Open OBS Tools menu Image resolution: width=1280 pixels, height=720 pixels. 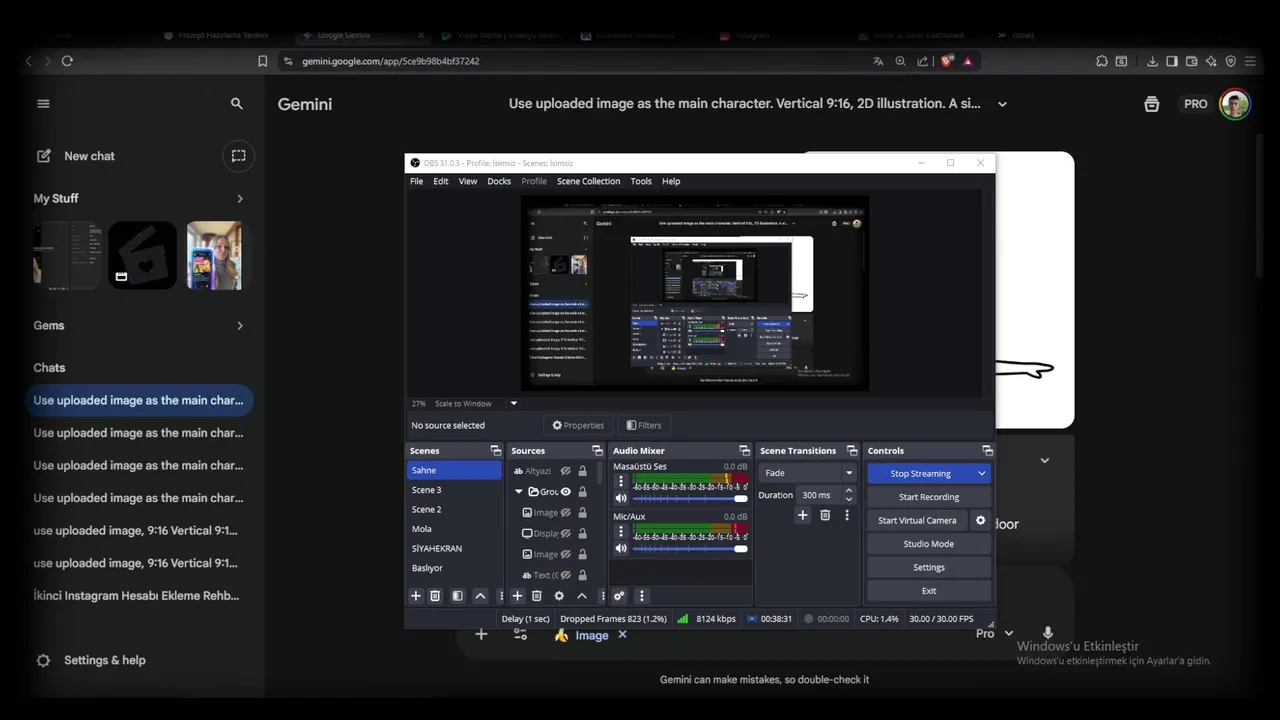coord(641,181)
